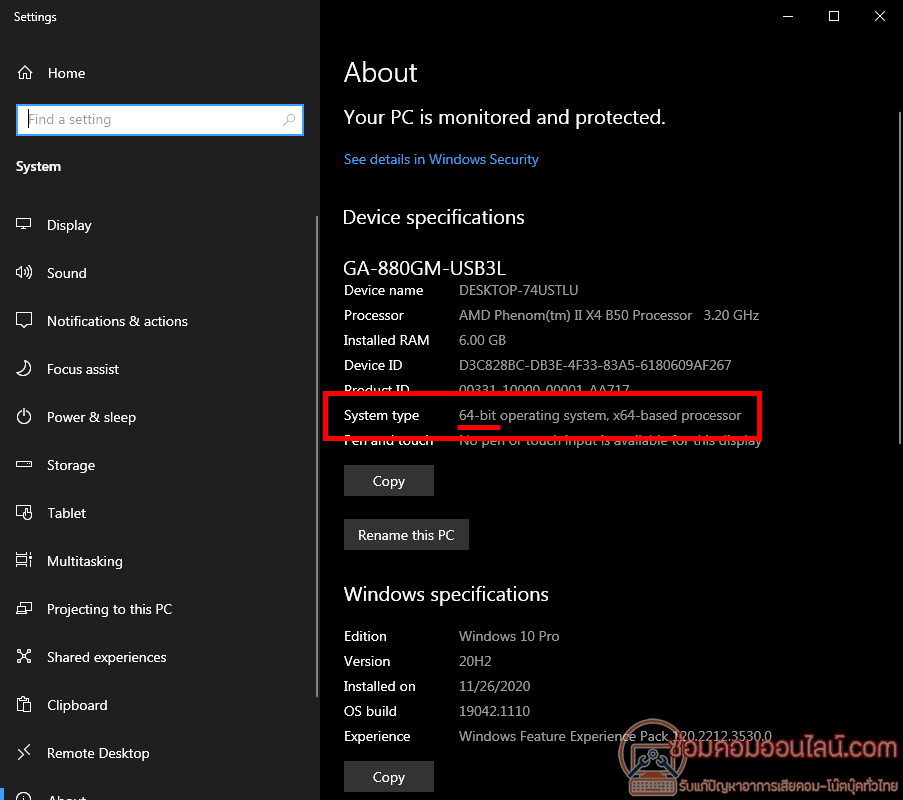Viewport: 903px width, 800px height.
Task: Copy the Windows specifications
Action: pos(389,777)
